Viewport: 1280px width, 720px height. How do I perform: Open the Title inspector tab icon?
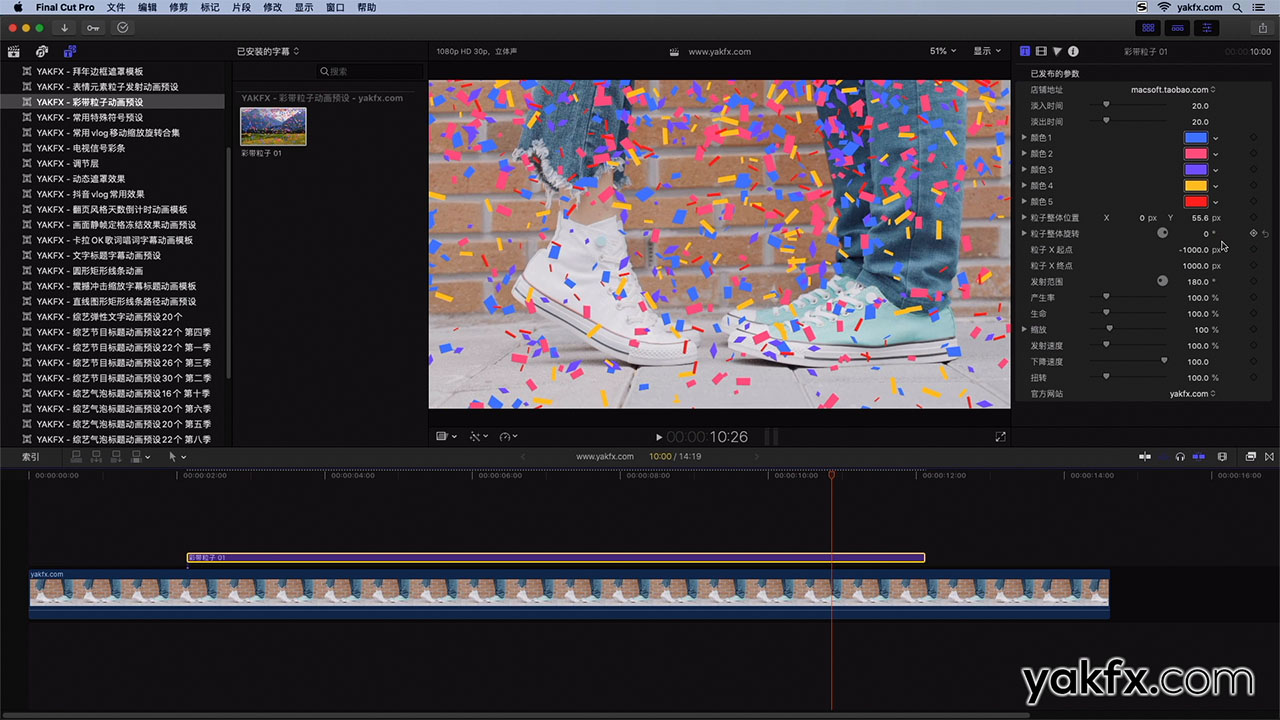click(x=1025, y=51)
